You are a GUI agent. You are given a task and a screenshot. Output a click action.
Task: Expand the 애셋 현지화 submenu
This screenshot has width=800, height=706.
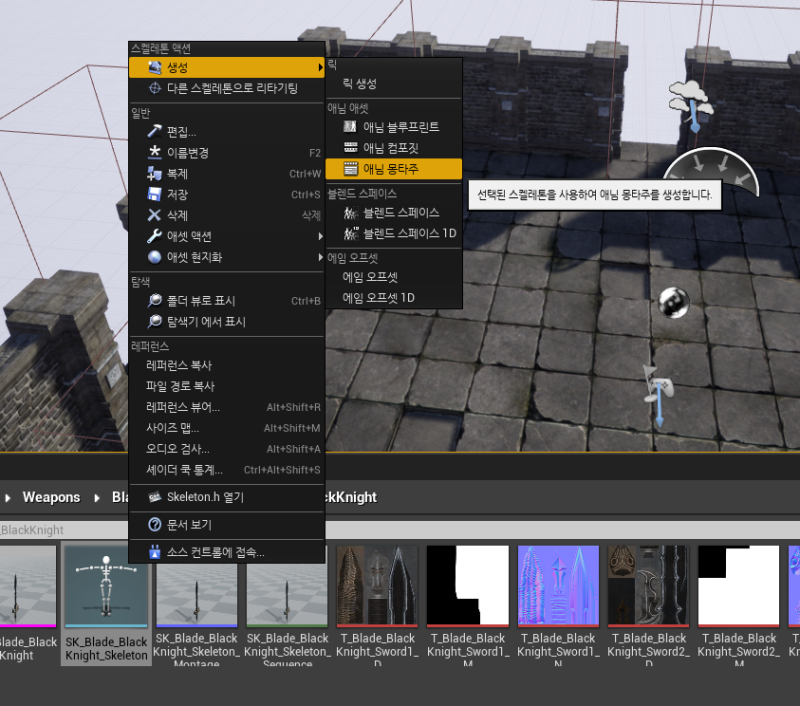tap(318, 258)
